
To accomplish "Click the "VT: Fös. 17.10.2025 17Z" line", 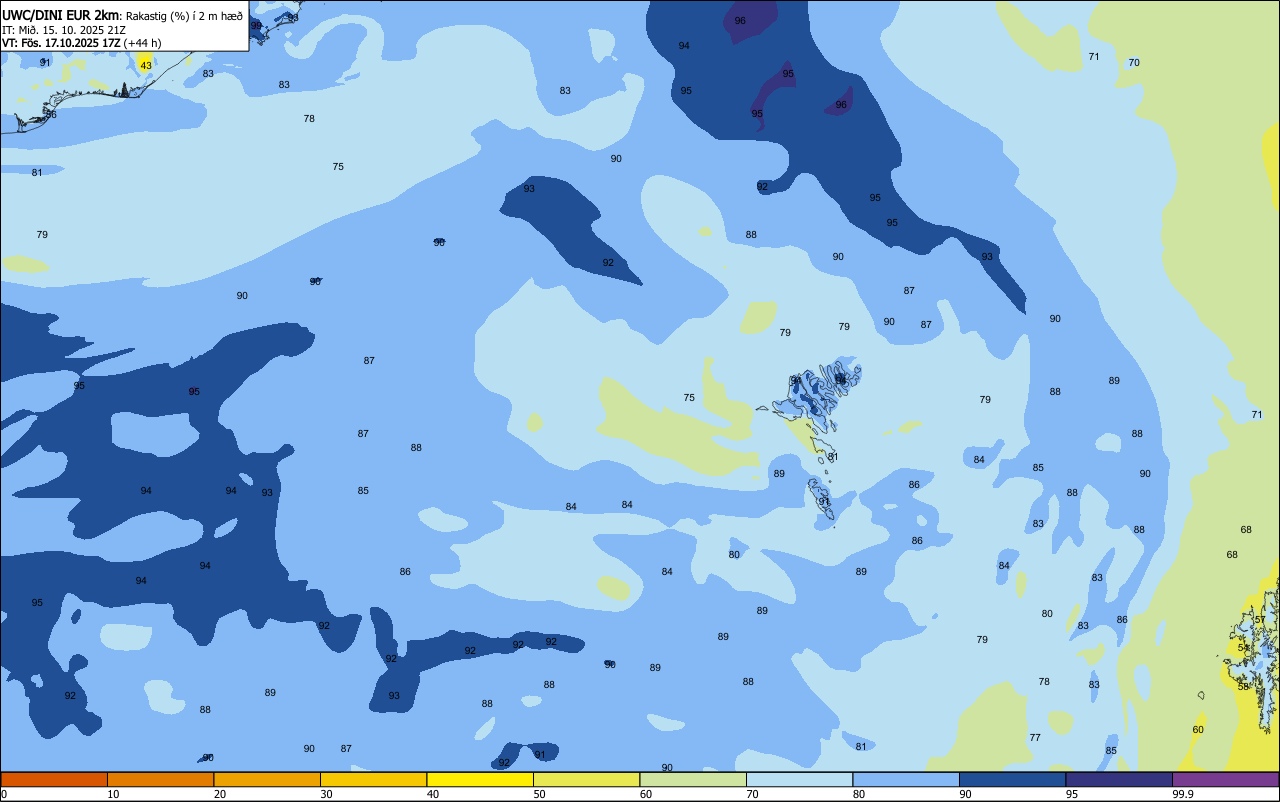I will click(61, 43).
